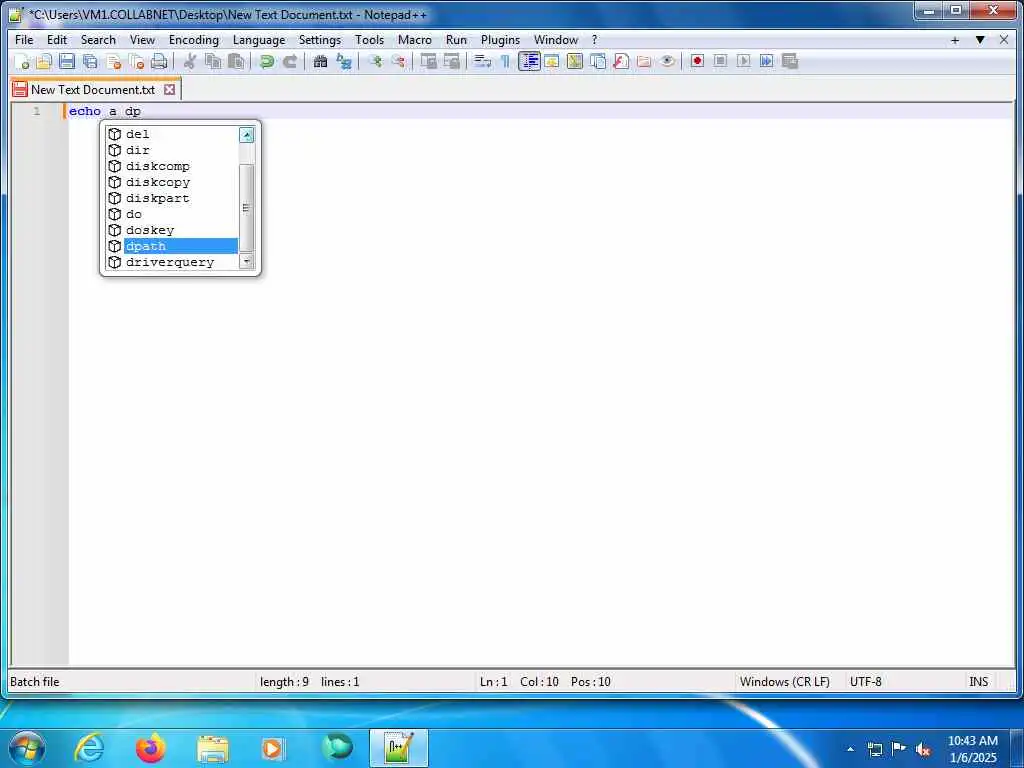Choose 'diskpart' from autocomplete list

click(x=172, y=198)
